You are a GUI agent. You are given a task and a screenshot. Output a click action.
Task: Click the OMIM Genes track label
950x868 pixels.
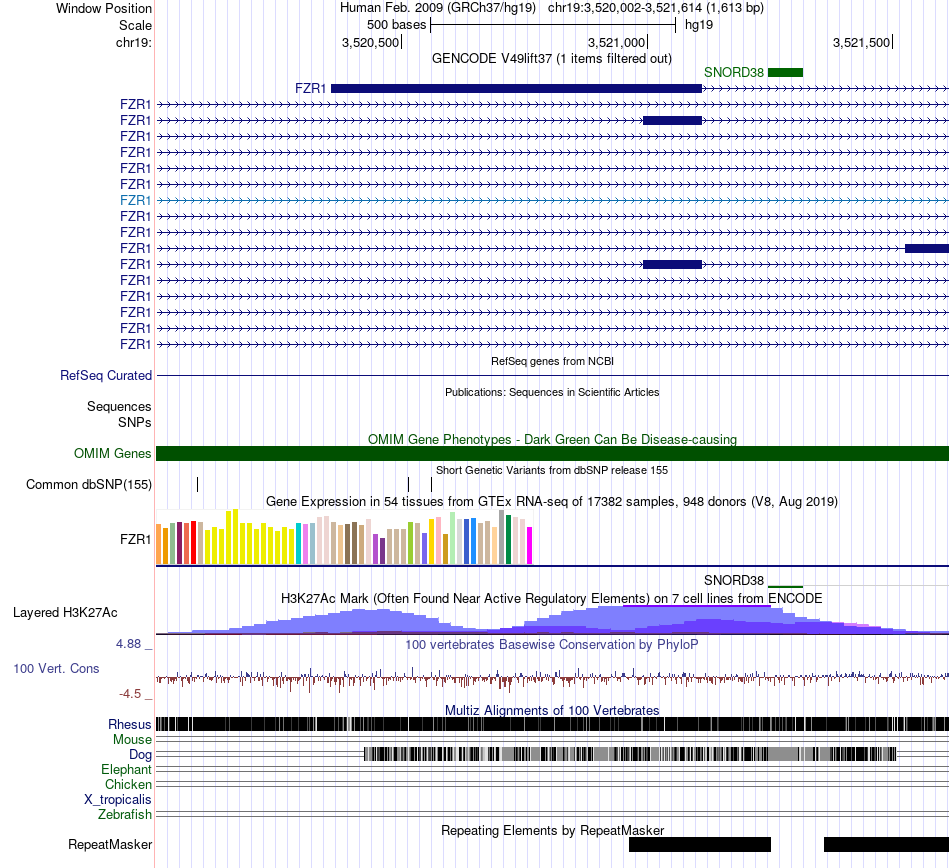click(x=113, y=454)
